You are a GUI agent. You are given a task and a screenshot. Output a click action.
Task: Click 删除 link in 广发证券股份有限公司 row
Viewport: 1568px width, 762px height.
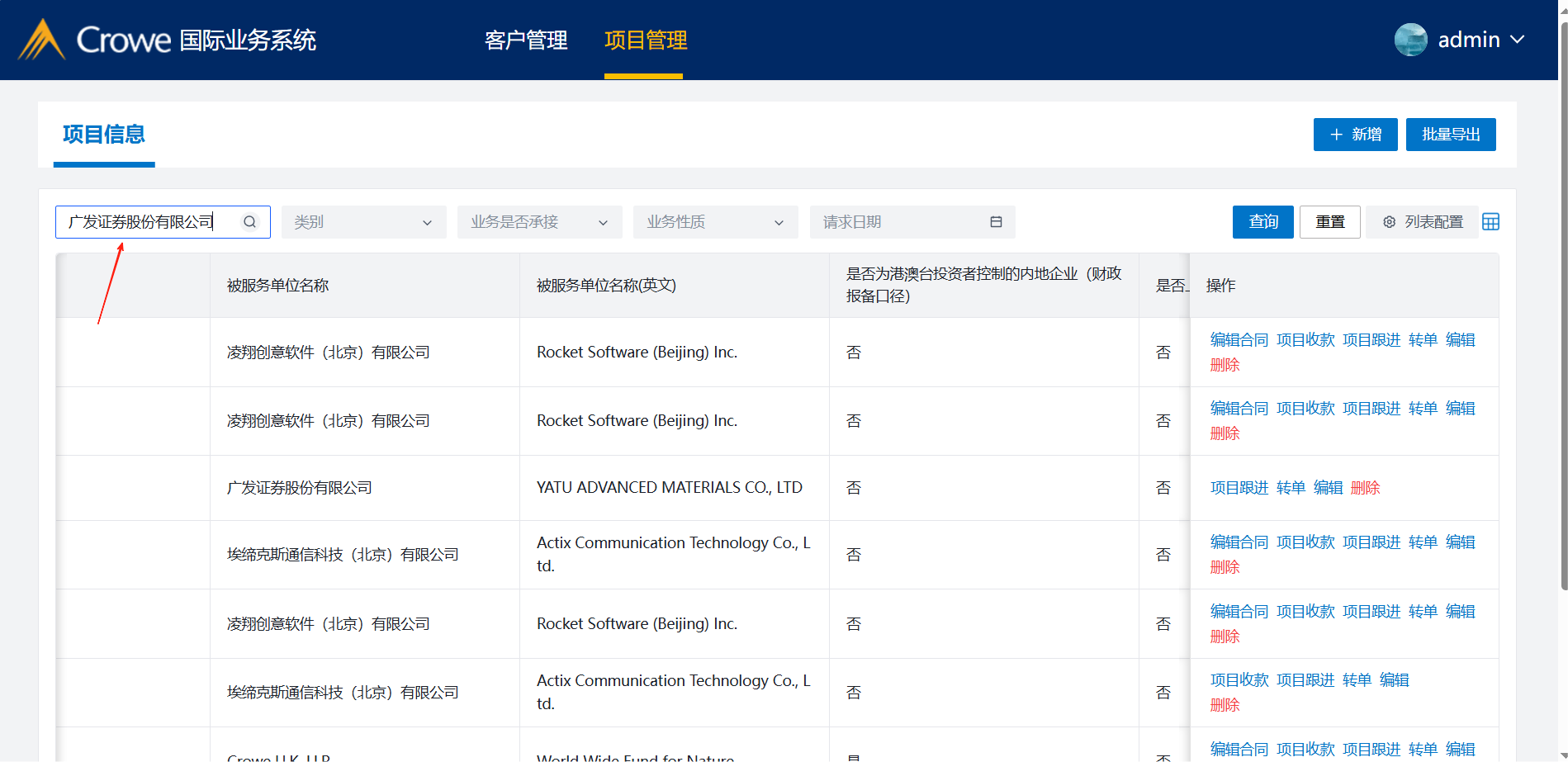1365,488
